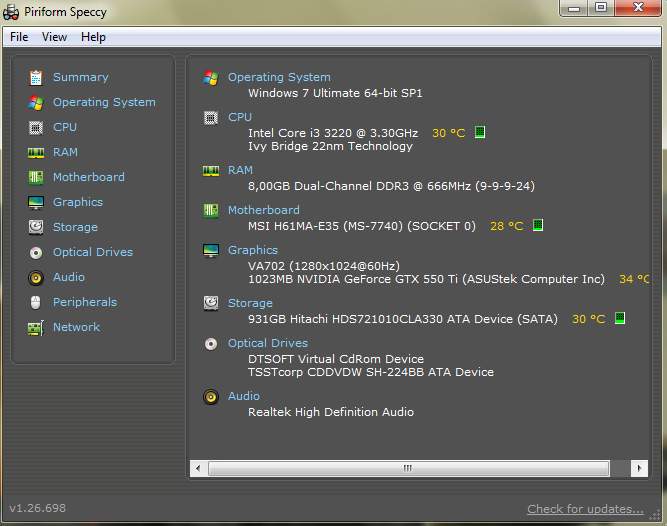Image resolution: width=667 pixels, height=526 pixels.
Task: Click the Motherboard heading link in summary
Action: pyautogui.click(x=264, y=210)
